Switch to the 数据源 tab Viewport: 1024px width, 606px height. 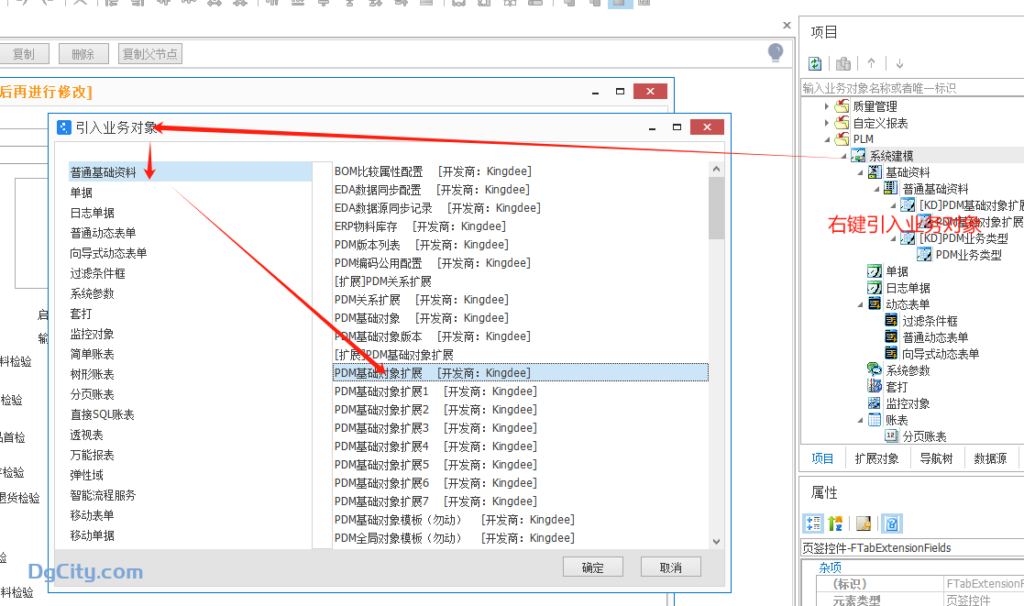pyautogui.click(x=990, y=458)
